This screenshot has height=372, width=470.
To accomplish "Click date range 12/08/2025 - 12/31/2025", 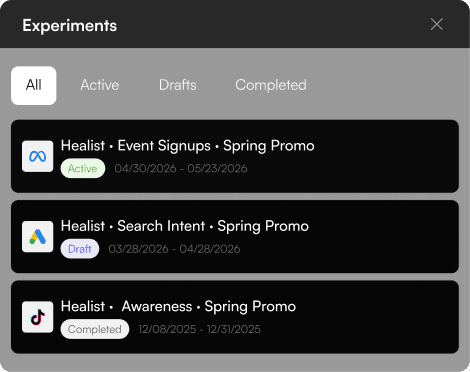I will pyautogui.click(x=199, y=329).
